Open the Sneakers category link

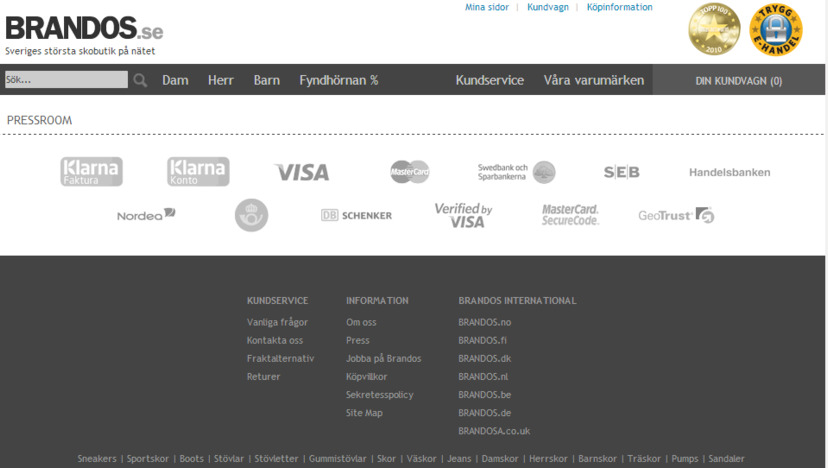click(97, 458)
